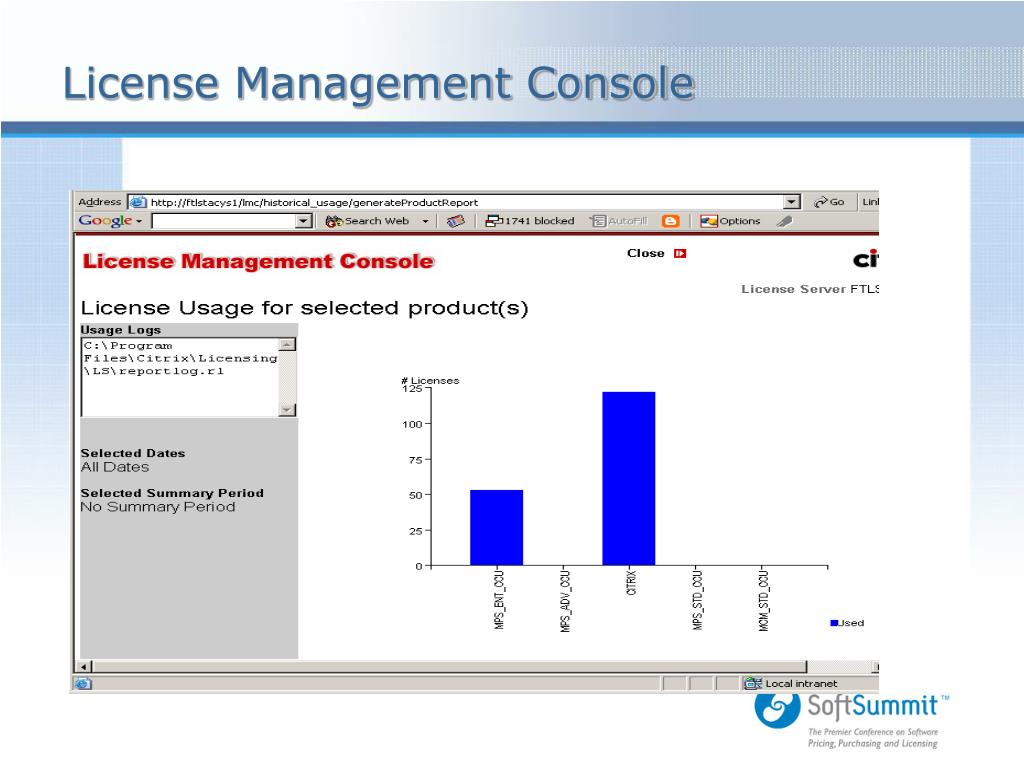The height and width of the screenshot is (768, 1024).
Task: Click the horizontal scrollbar left arrow
Action: tap(83, 667)
